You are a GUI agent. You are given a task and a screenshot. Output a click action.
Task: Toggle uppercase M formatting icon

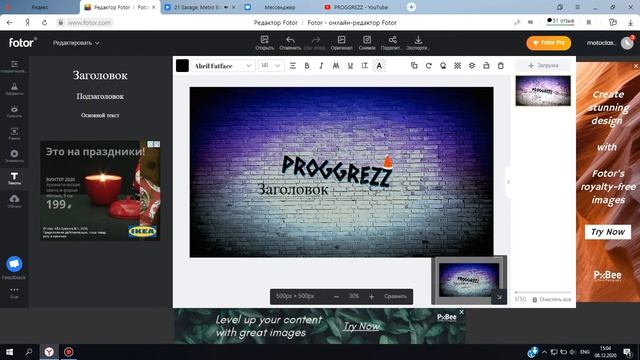tap(336, 66)
